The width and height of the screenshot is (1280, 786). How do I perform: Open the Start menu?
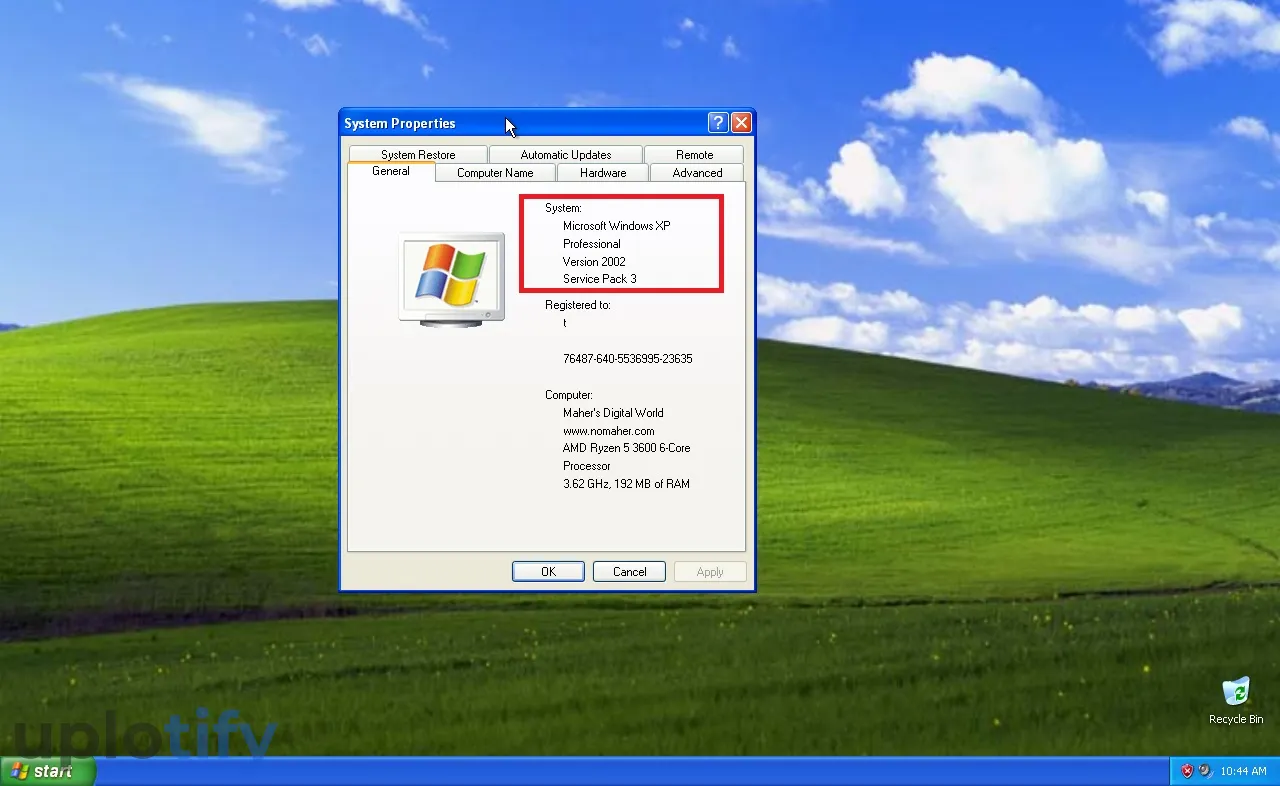click(47, 771)
